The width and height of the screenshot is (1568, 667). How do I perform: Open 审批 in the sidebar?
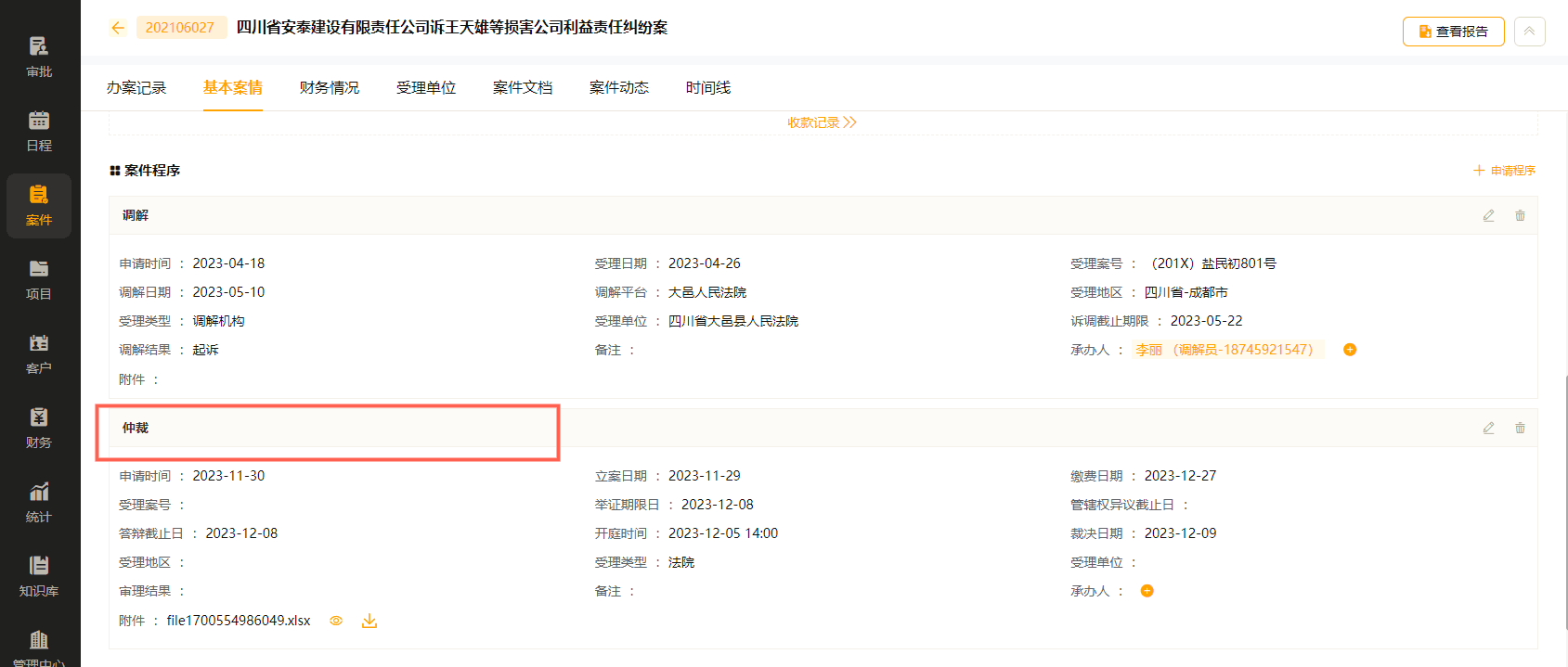pos(39,57)
